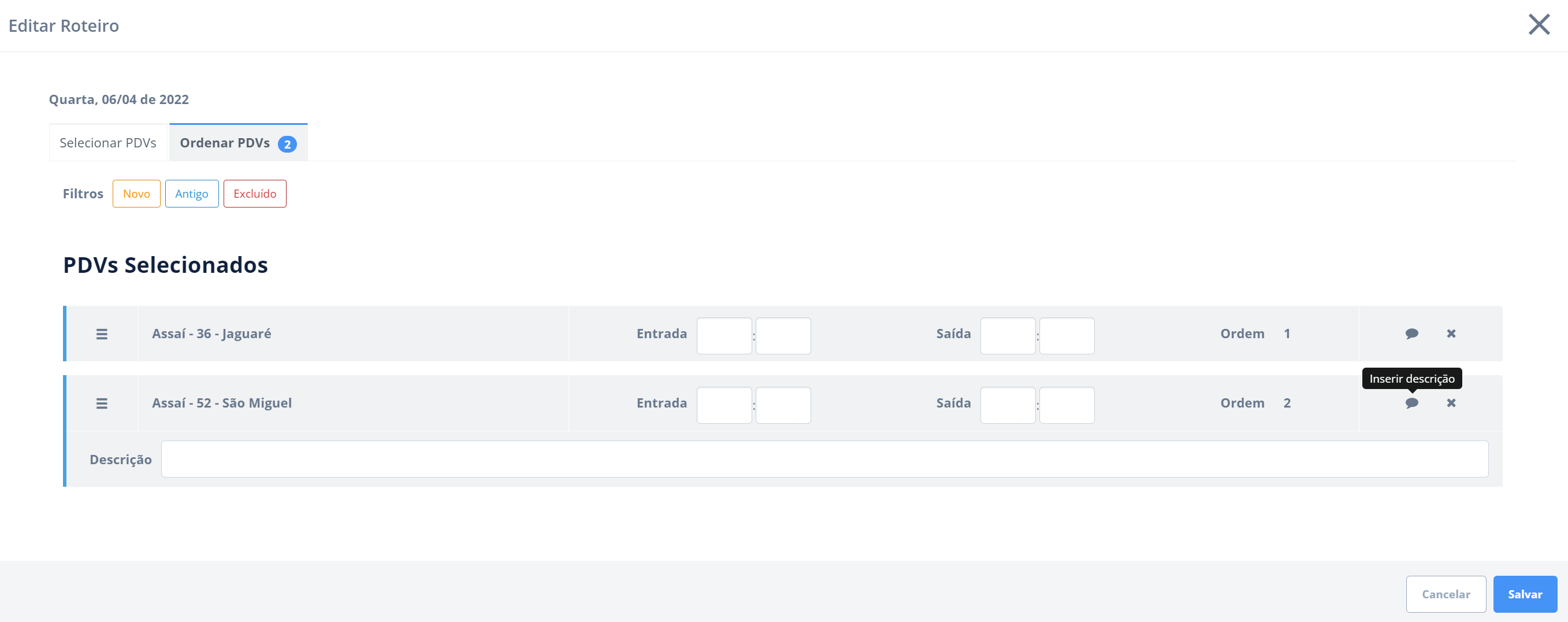This screenshot has height=622, width=1568.
Task: Focus Saída hour field for Jaguaré
Action: tap(1008, 336)
